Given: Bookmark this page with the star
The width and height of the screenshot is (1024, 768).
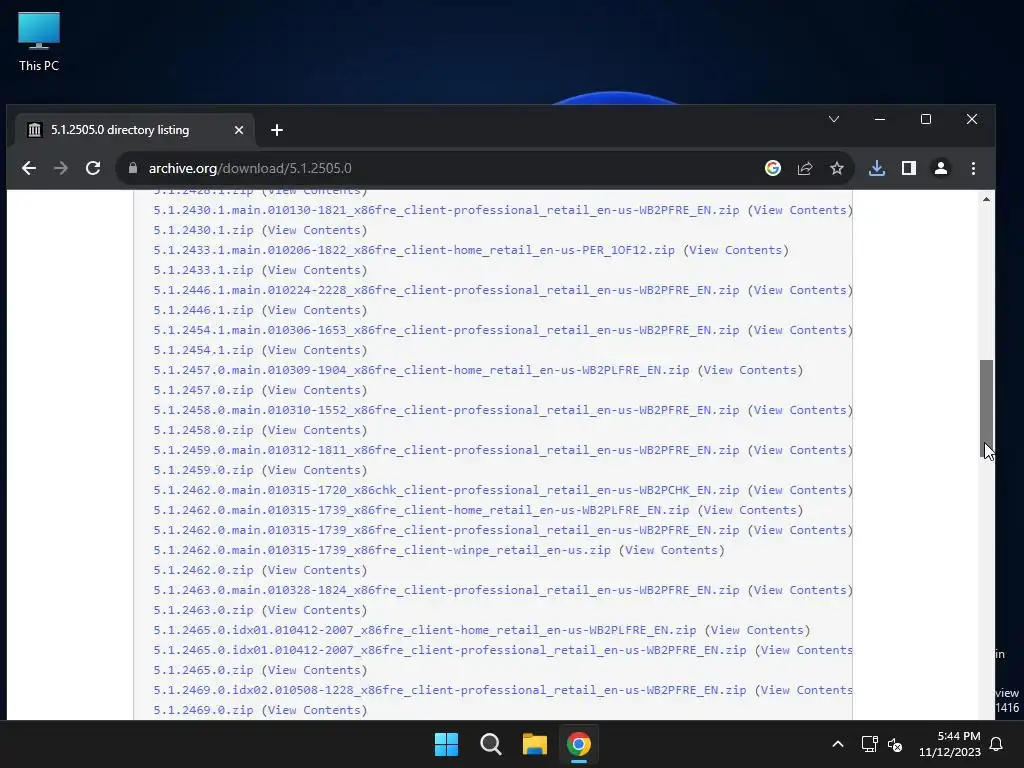Looking at the screenshot, I should click(837, 168).
